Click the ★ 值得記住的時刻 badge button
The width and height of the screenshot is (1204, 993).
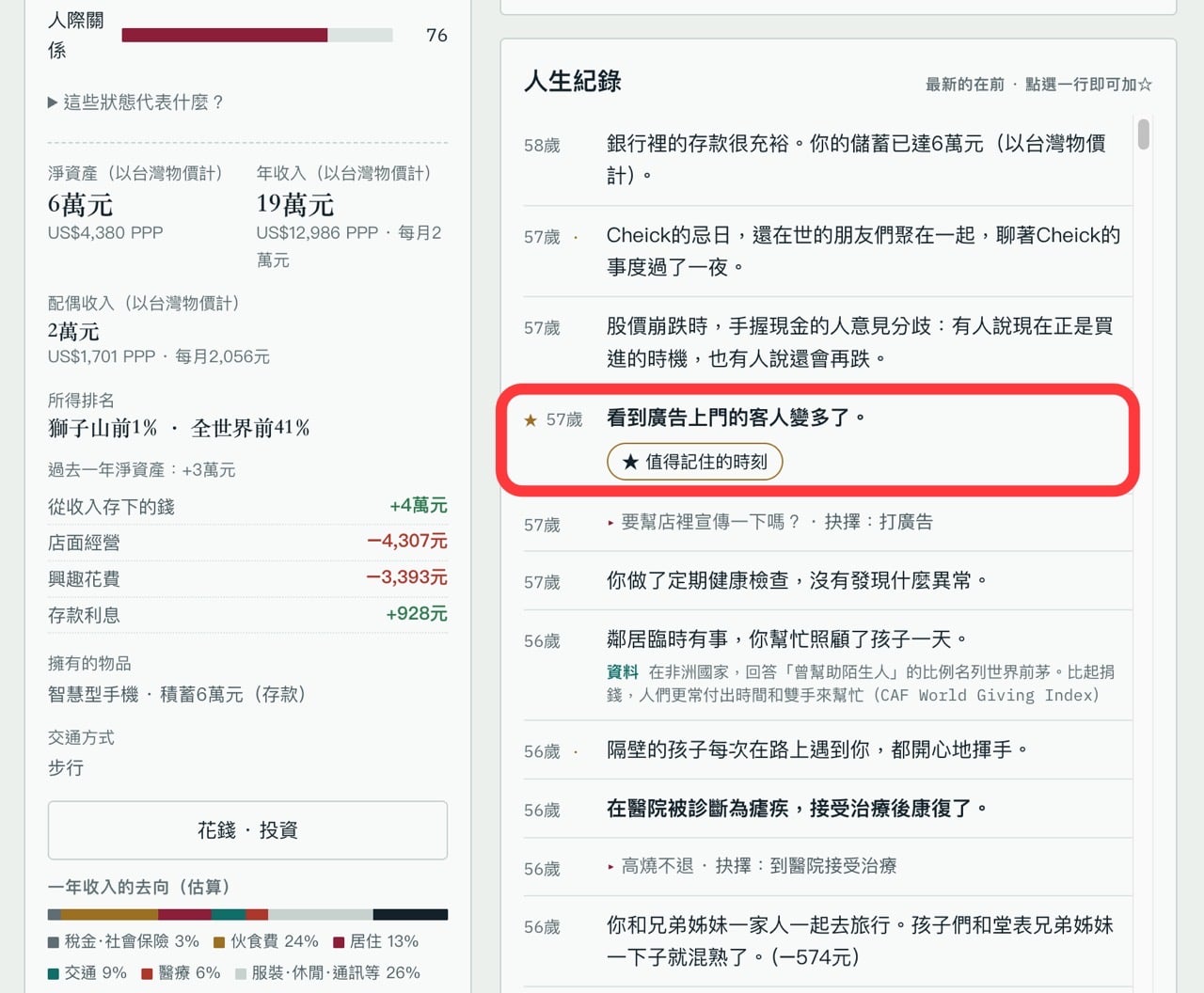tap(695, 462)
